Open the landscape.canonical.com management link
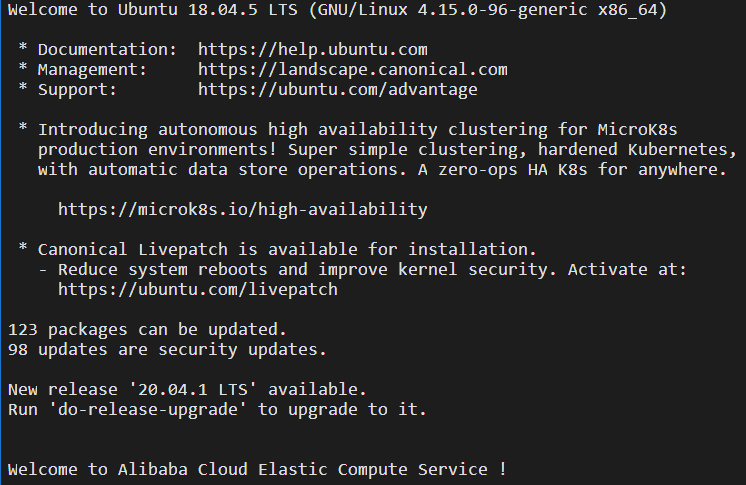 pyautogui.click(x=352, y=69)
